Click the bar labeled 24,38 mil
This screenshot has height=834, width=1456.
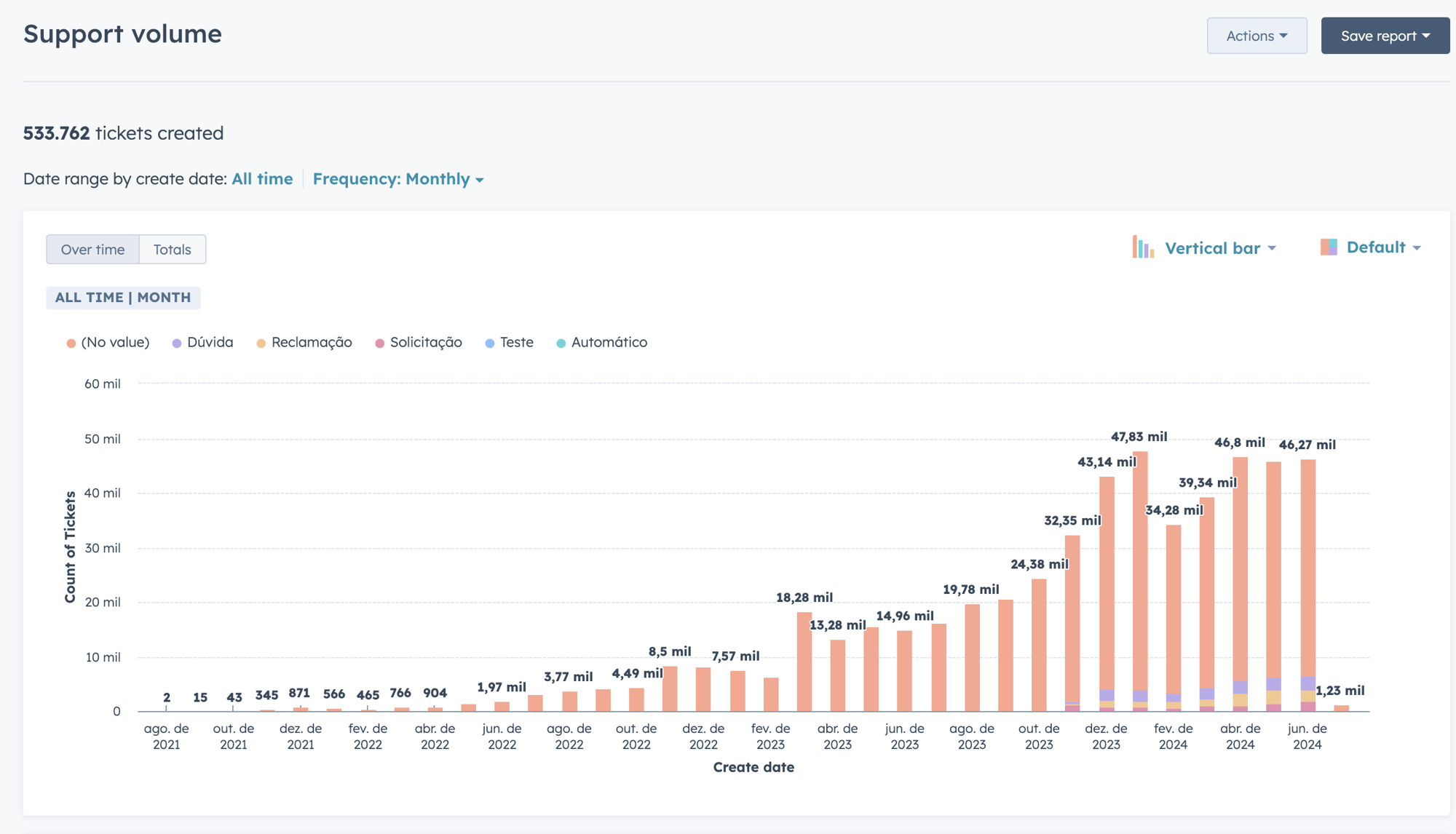click(x=1039, y=645)
